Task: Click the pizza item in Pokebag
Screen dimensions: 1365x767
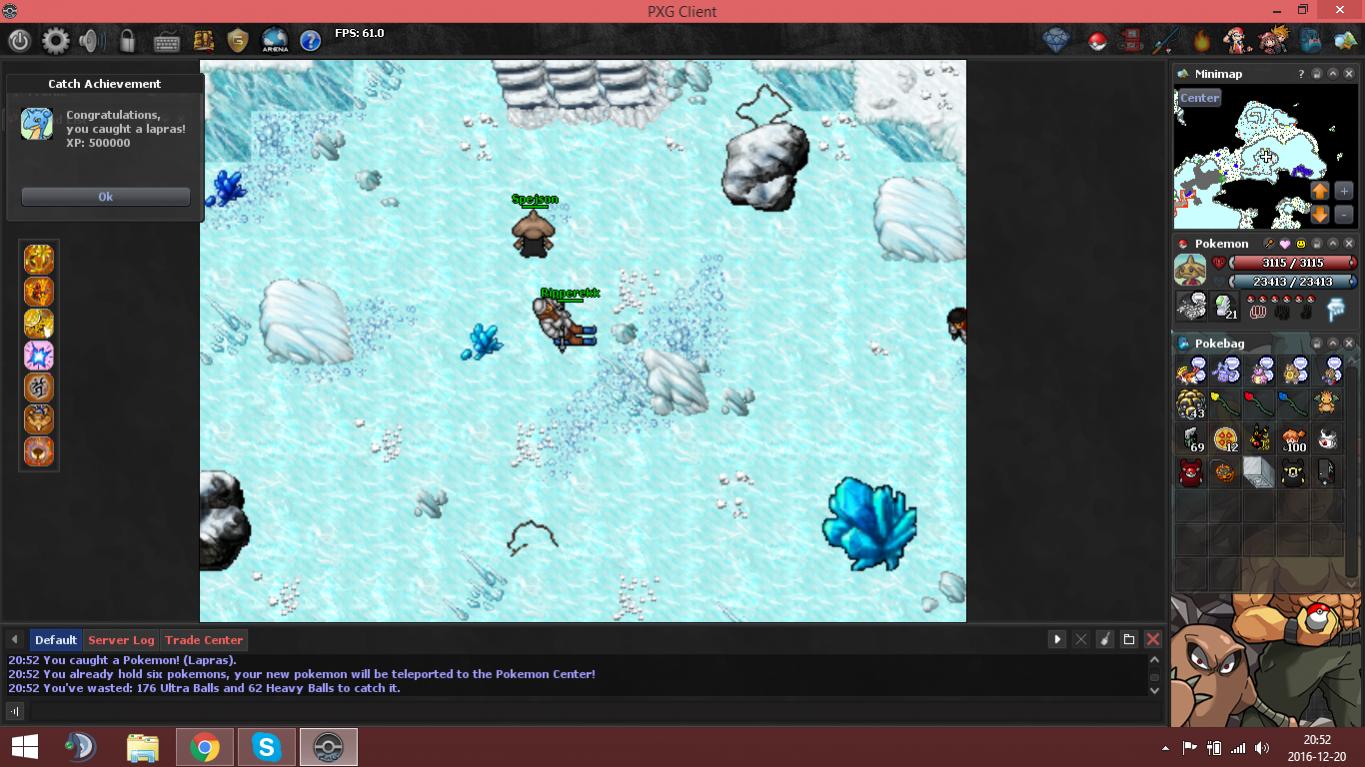Action: coord(1225,439)
